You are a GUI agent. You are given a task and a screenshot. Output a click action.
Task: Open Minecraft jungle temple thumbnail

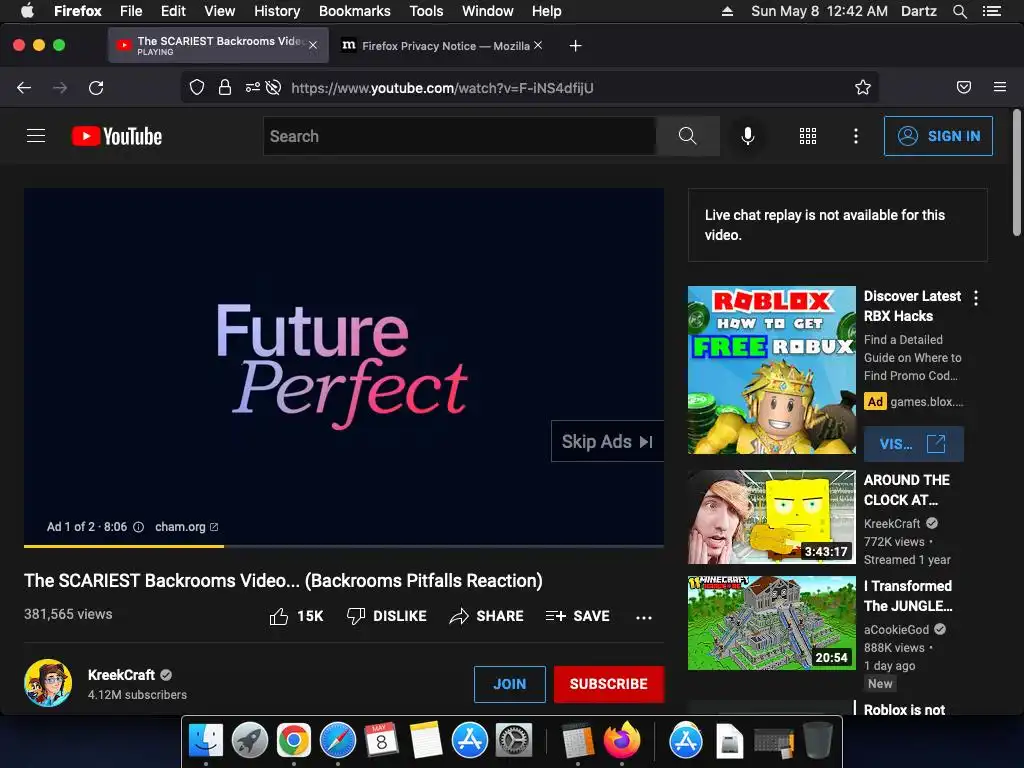tap(771, 622)
